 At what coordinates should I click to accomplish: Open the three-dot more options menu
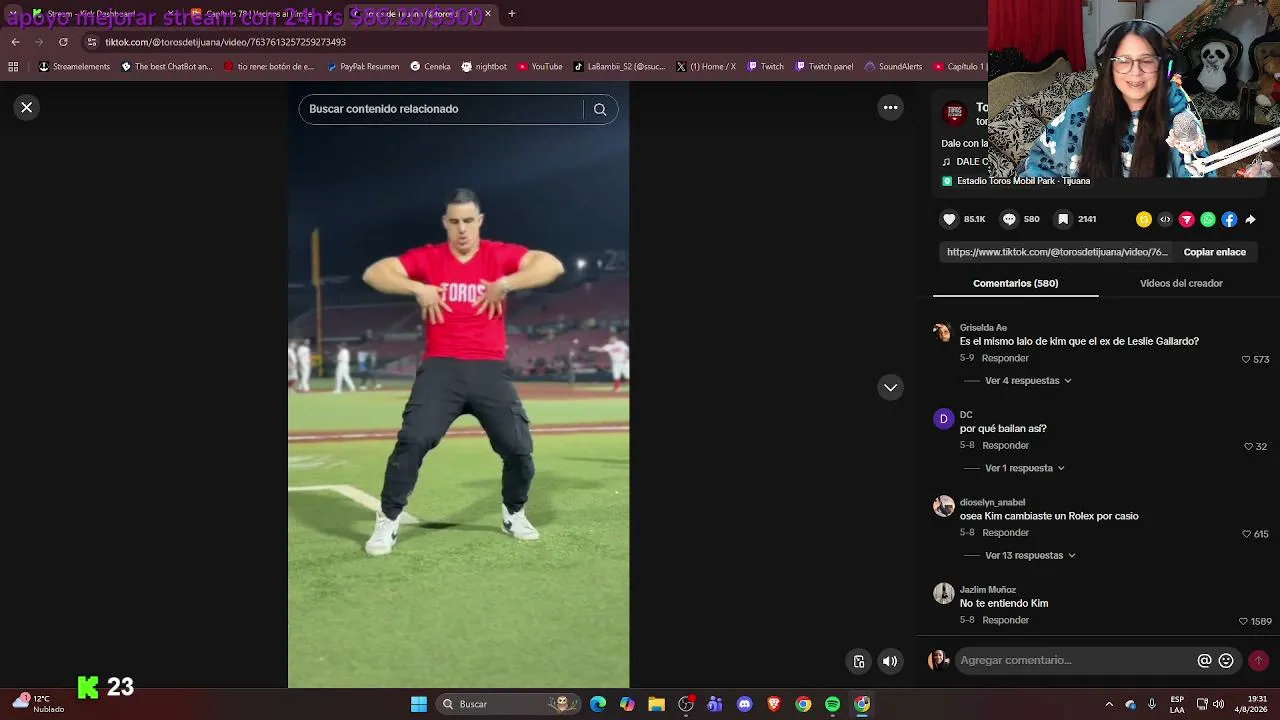tap(890, 107)
